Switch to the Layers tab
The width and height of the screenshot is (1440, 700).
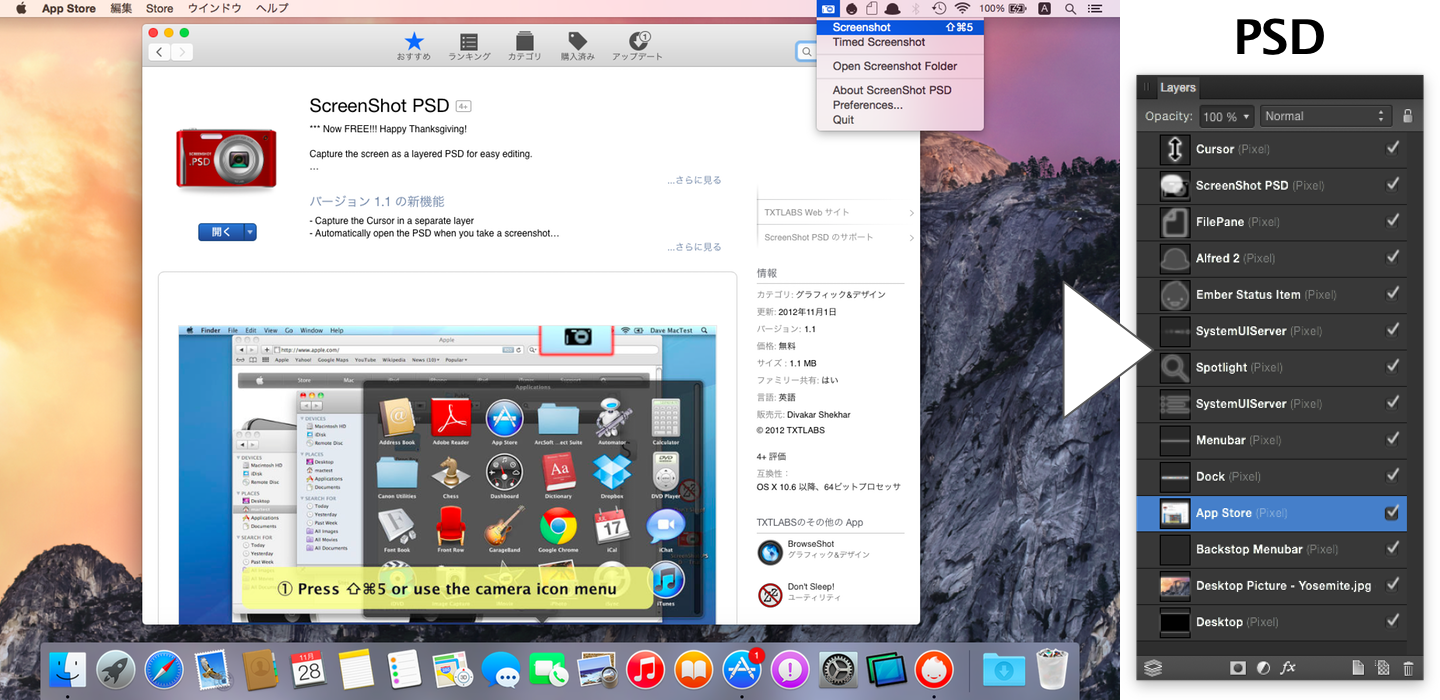1178,88
